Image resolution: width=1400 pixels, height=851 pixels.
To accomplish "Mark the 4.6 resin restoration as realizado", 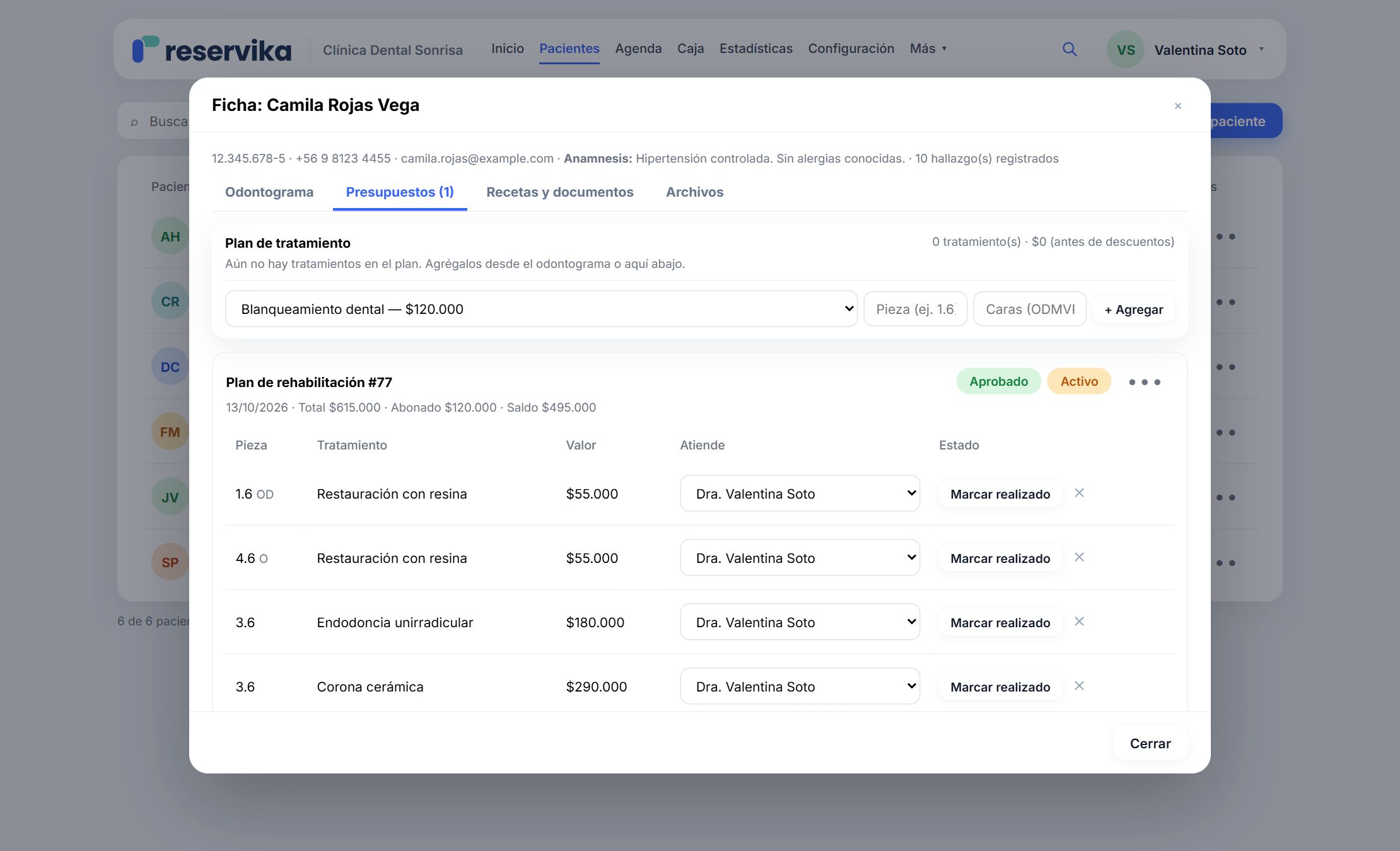I will (x=1000, y=559).
